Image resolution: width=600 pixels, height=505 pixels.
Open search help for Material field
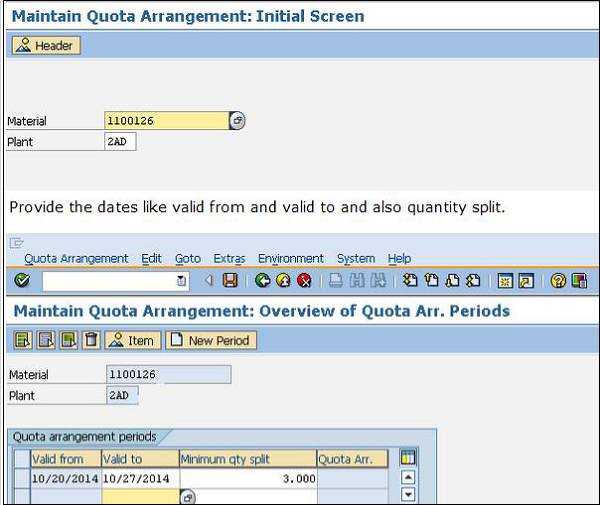coord(237,121)
